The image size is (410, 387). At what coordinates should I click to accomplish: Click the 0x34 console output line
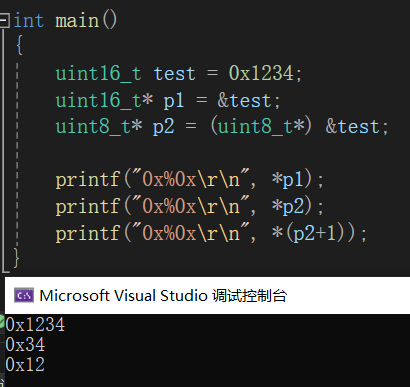click(x=25, y=345)
